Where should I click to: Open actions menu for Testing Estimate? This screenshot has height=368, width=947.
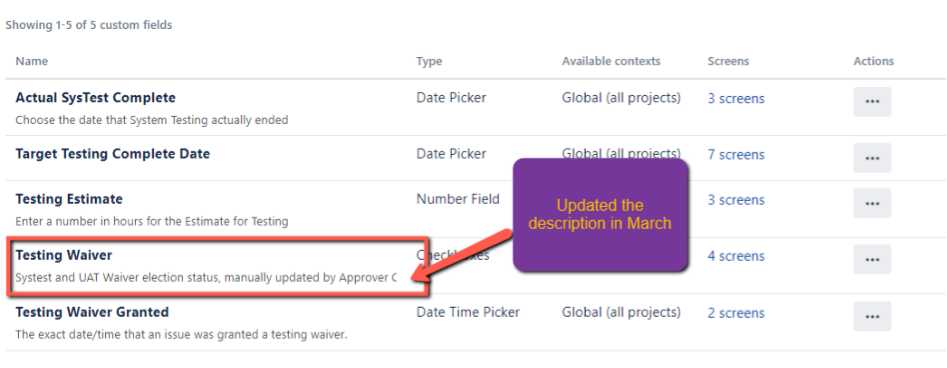tap(872, 203)
